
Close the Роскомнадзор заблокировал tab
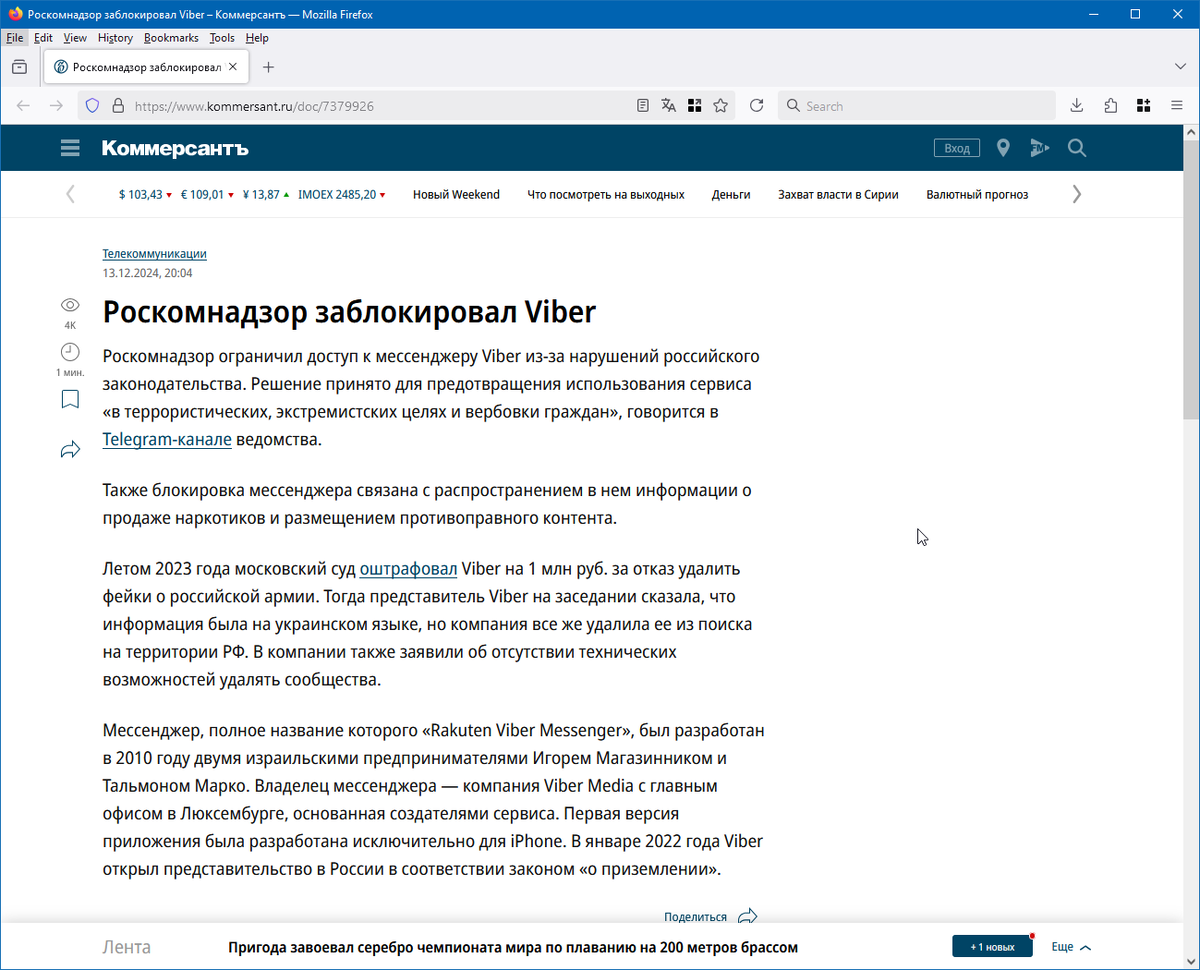233,67
